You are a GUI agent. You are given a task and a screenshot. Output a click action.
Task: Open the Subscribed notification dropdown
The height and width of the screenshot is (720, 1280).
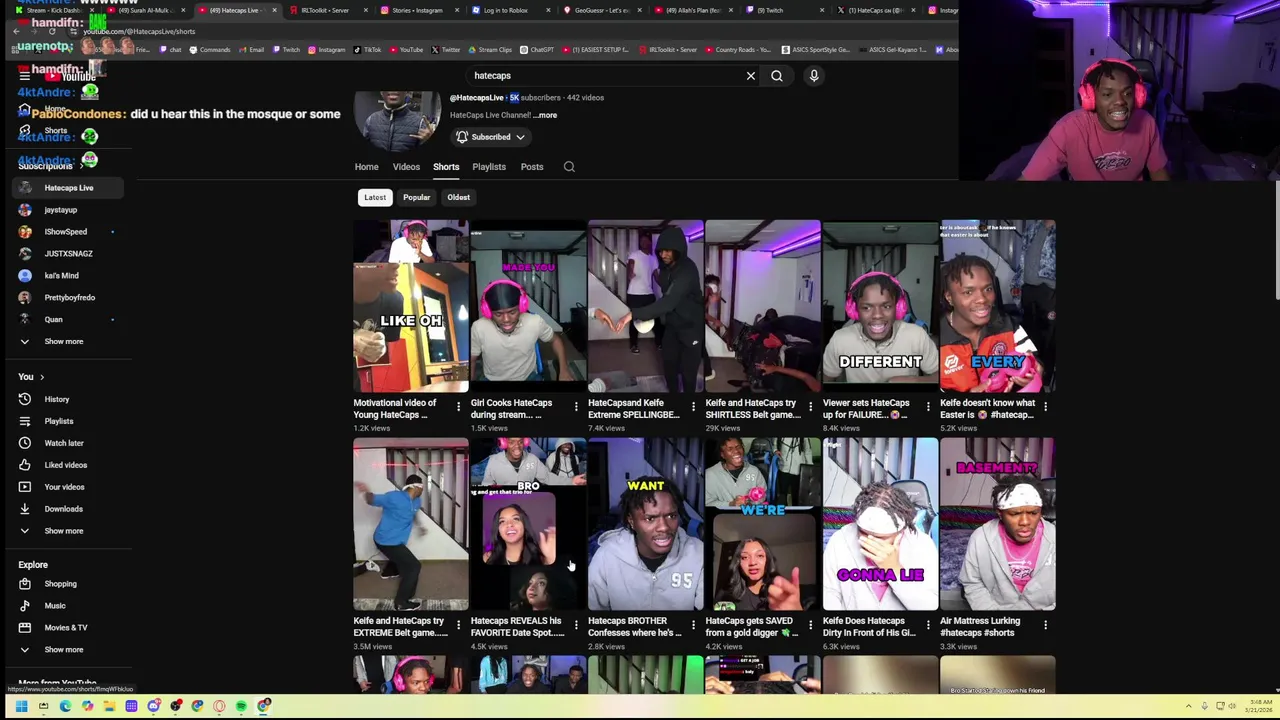tap(490, 137)
